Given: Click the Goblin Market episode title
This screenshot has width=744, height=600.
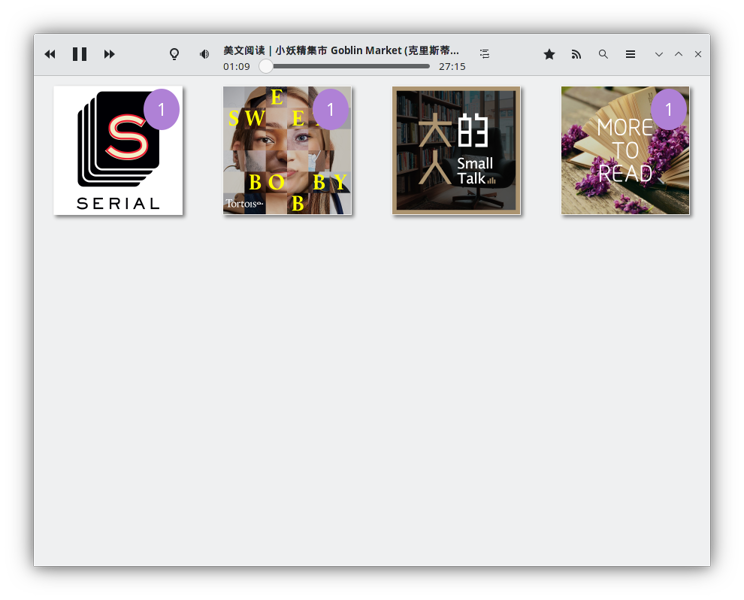Looking at the screenshot, I should tap(341, 50).
